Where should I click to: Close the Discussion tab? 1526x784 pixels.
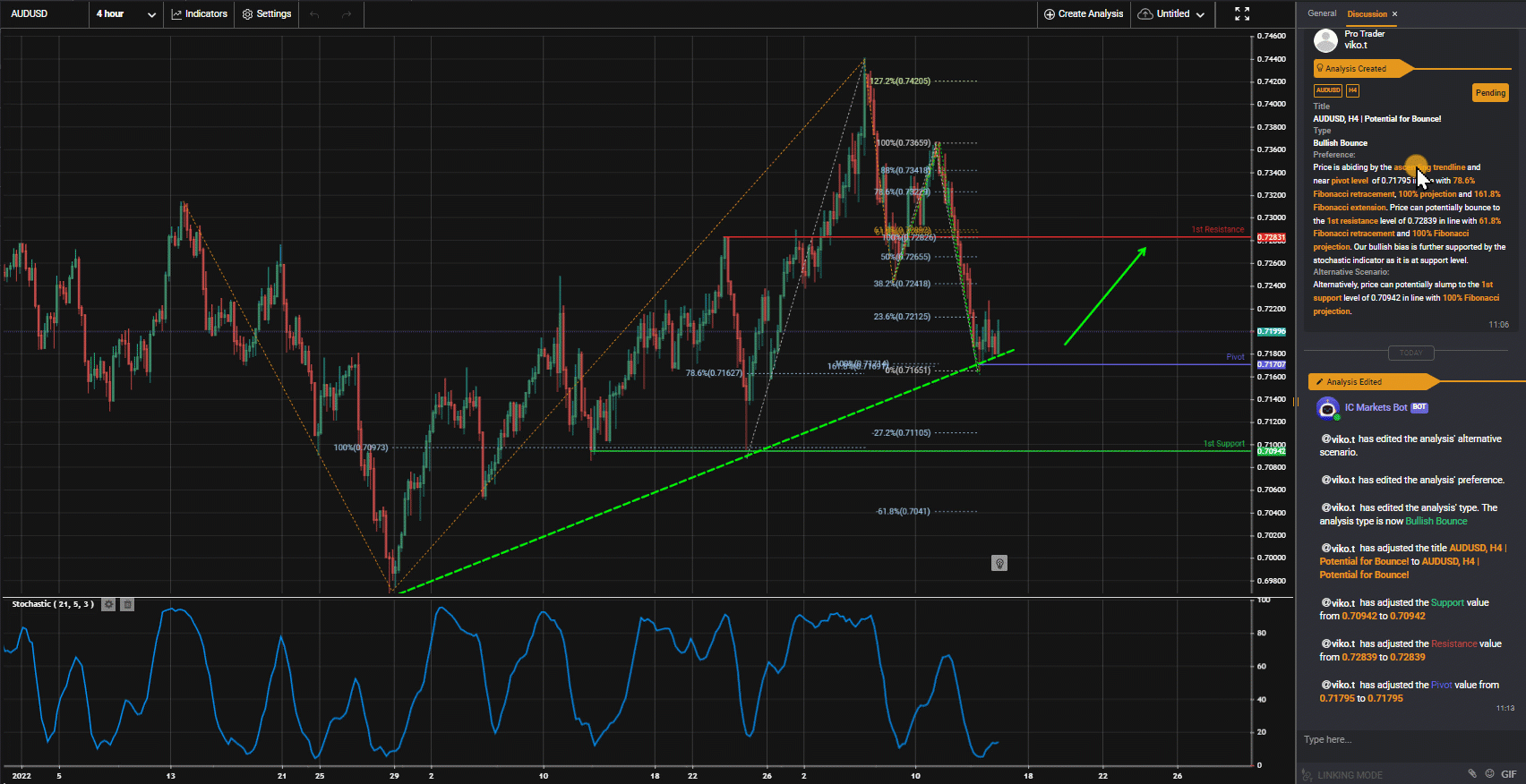coord(1394,13)
